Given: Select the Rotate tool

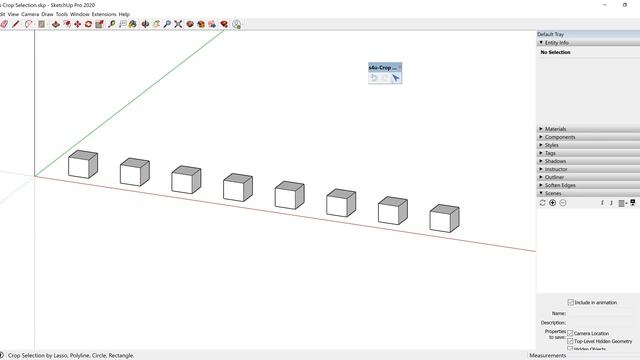Looking at the screenshot, I should pyautogui.click(x=88, y=24).
